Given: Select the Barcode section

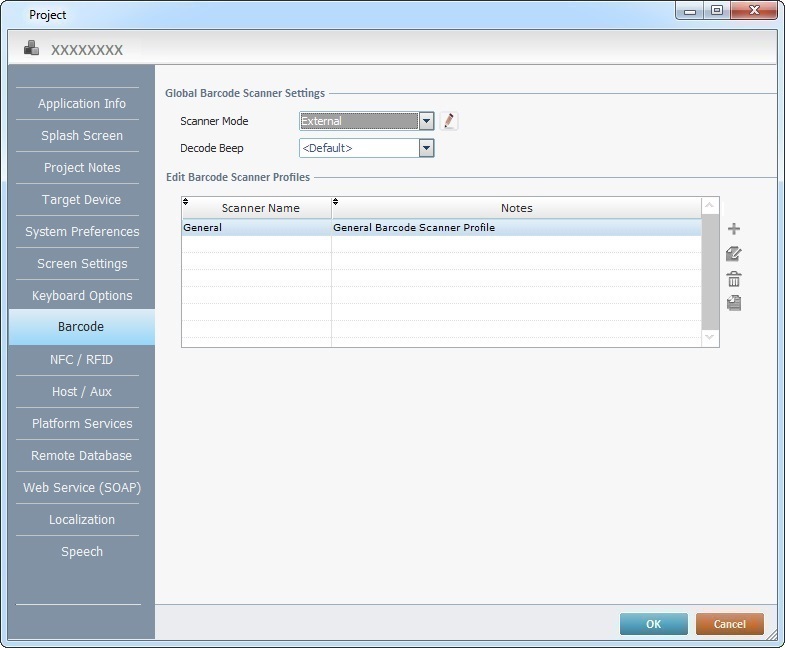Looking at the screenshot, I should click(82, 327).
